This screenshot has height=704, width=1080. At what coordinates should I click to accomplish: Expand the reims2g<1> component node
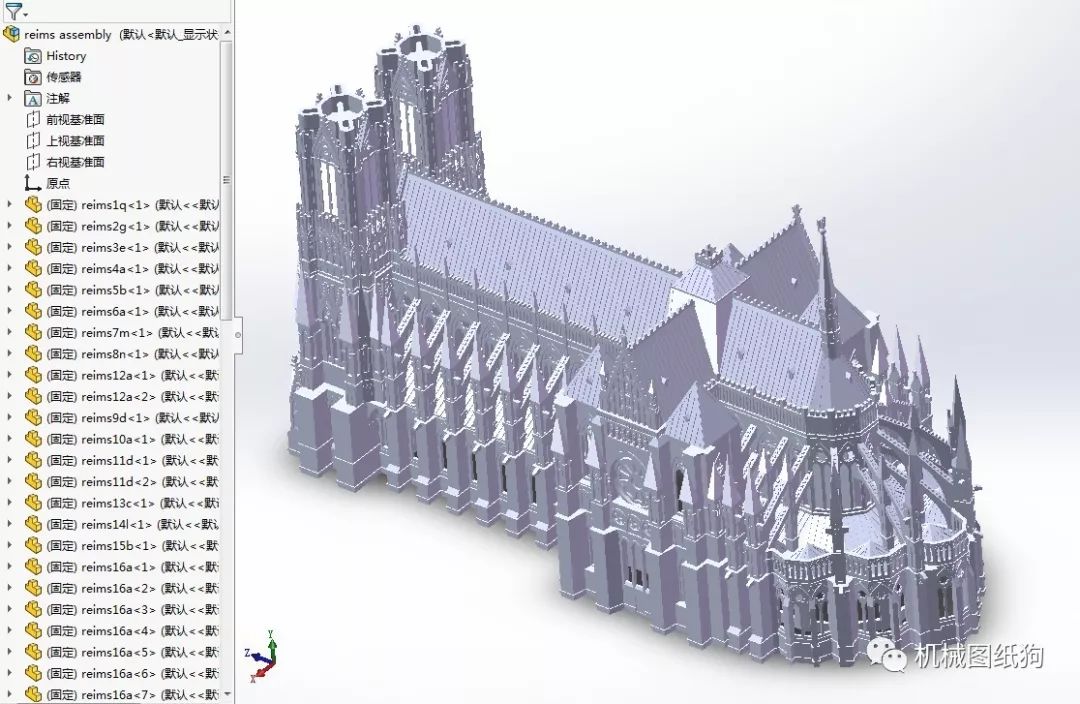[10, 226]
